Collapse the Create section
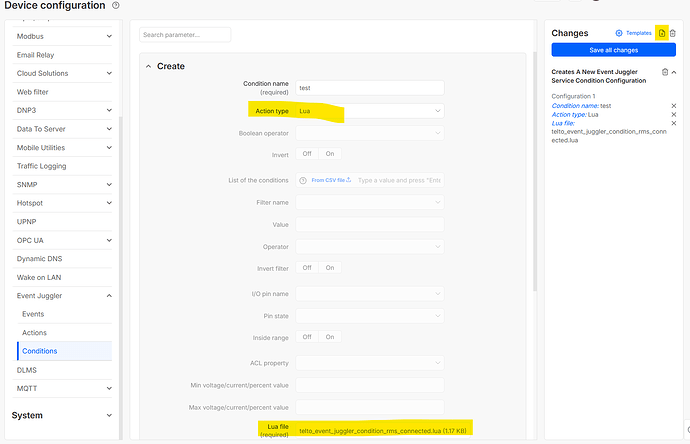 149,66
